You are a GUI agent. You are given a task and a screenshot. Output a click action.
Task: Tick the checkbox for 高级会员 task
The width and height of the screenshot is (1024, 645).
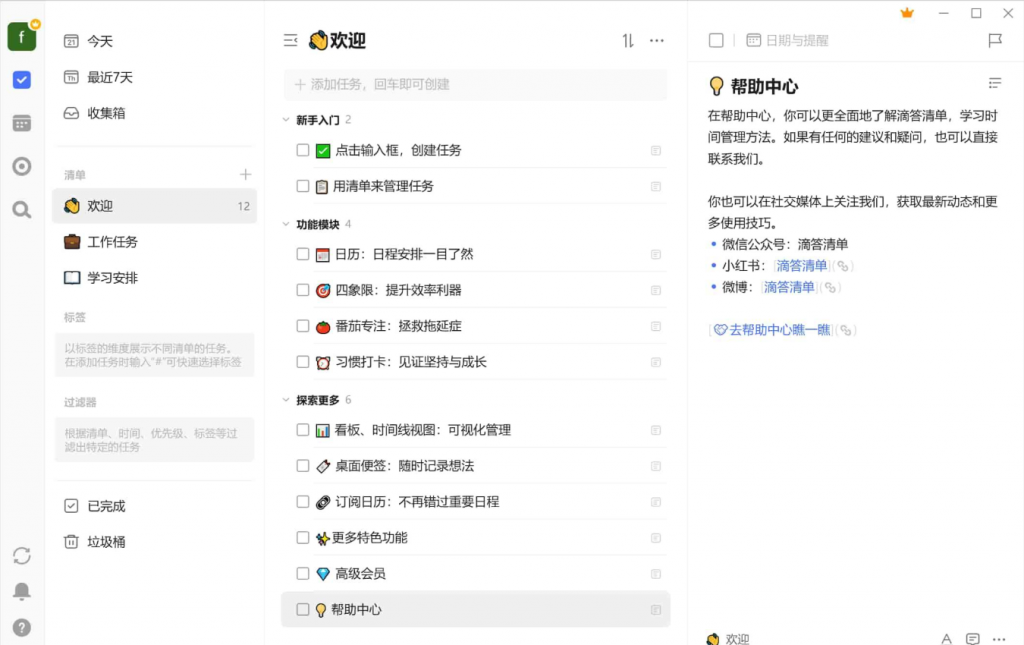pyautogui.click(x=303, y=574)
